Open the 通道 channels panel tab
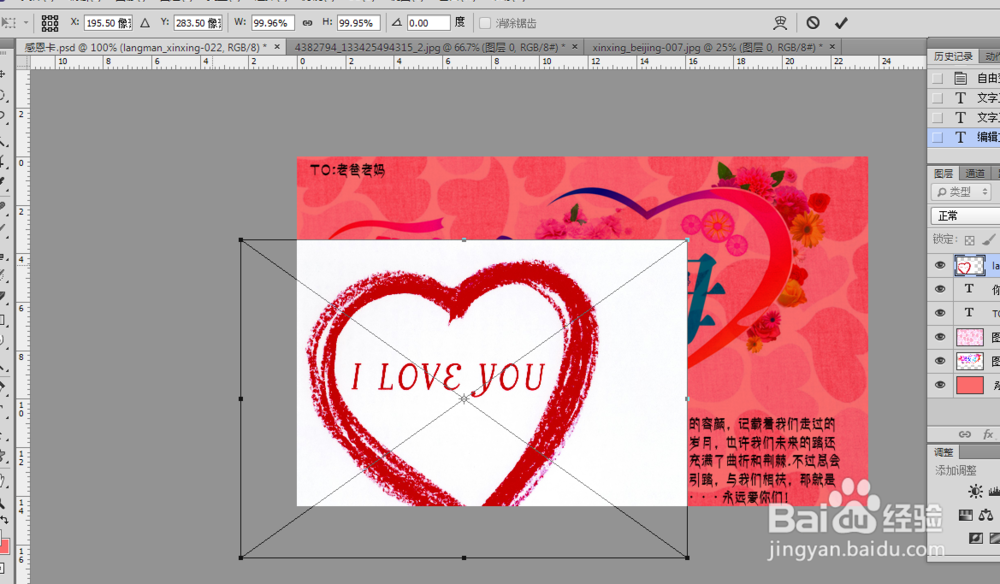1000x584 pixels. click(974, 173)
